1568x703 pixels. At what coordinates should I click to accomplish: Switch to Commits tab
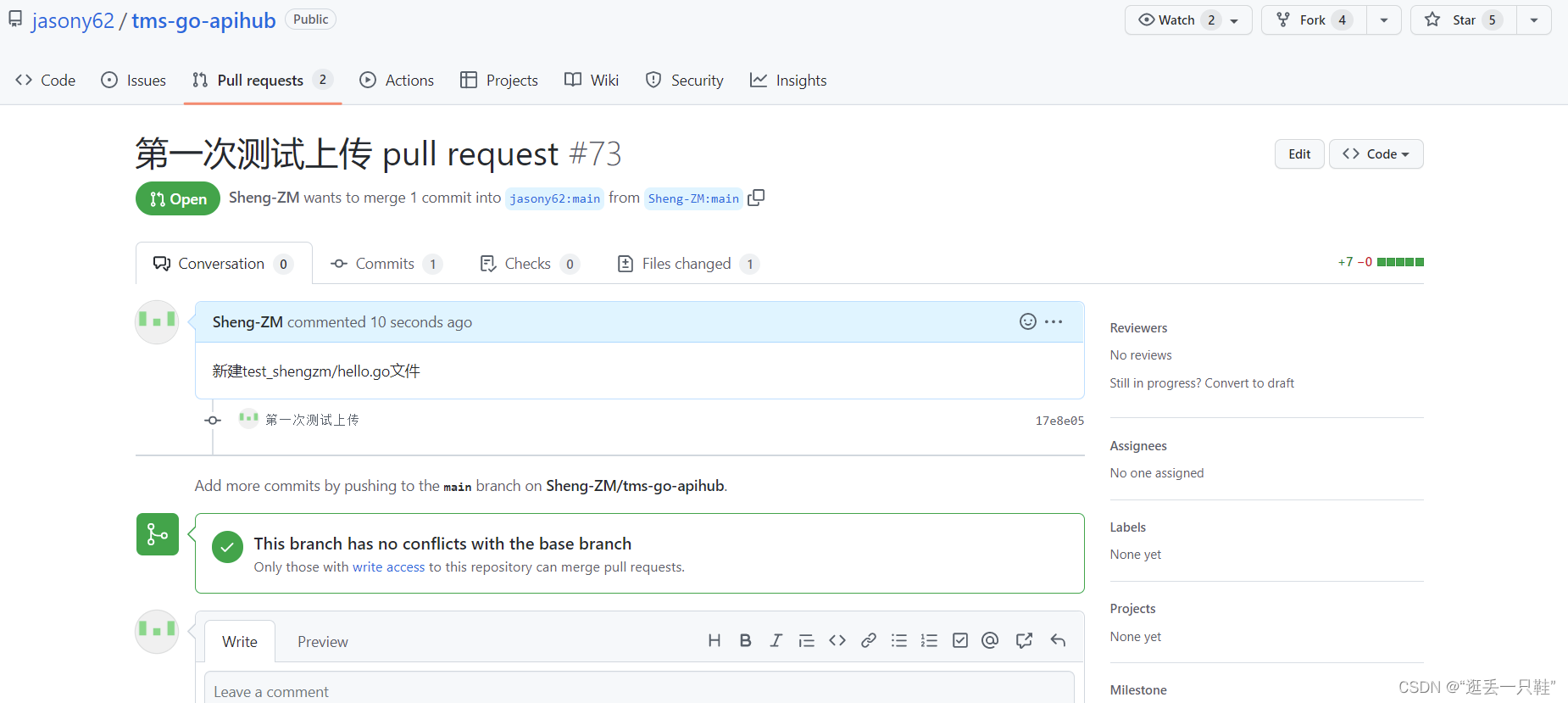[386, 264]
